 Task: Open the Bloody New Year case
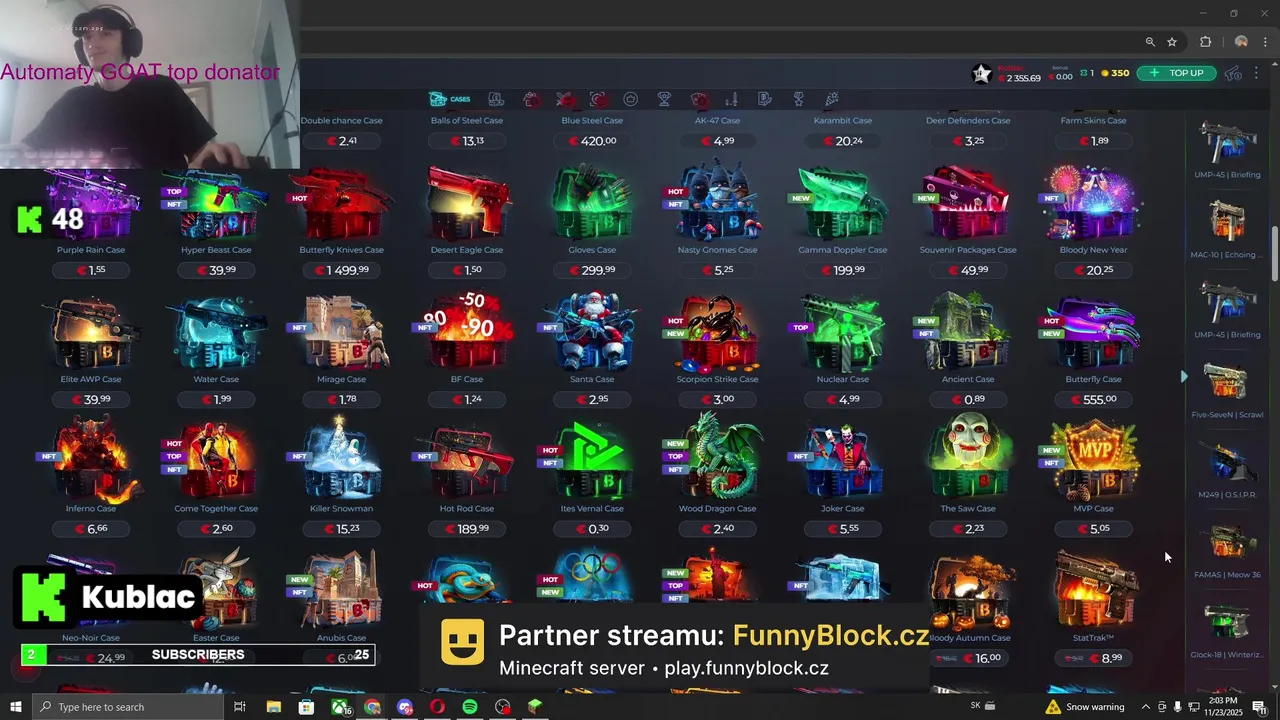(1093, 205)
